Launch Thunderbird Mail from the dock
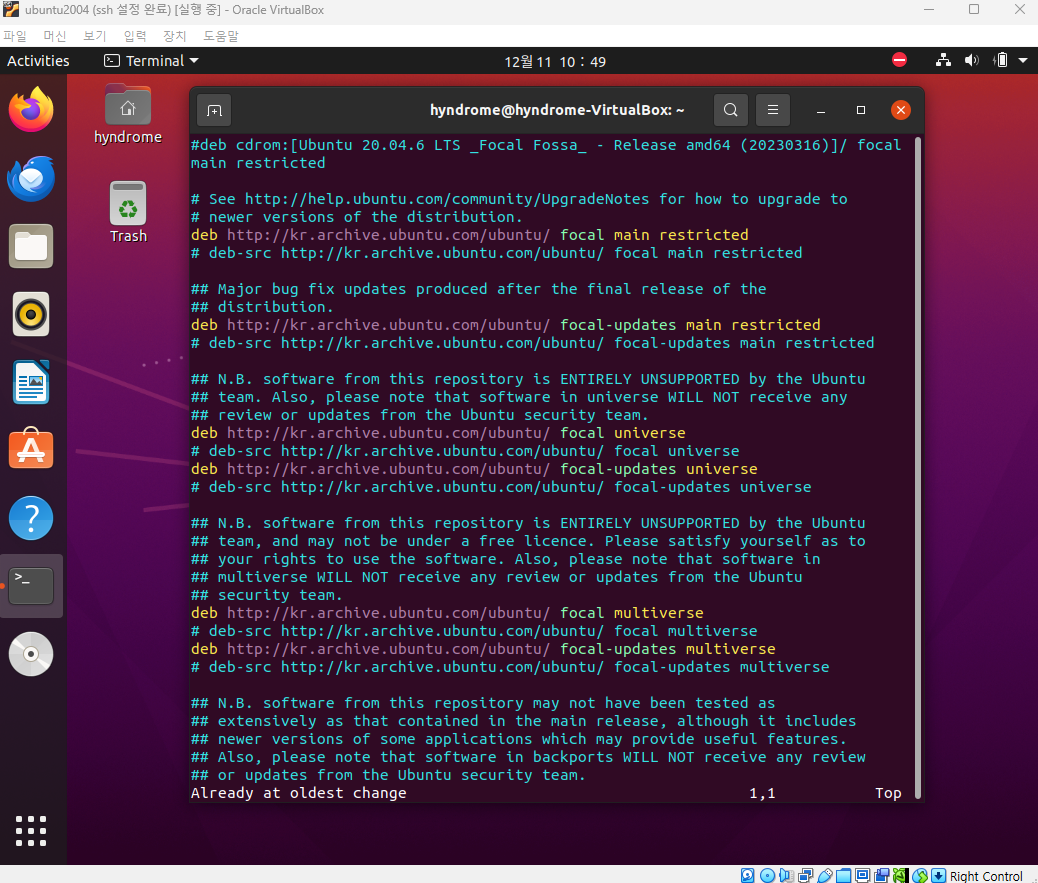1038x883 pixels. point(31,178)
